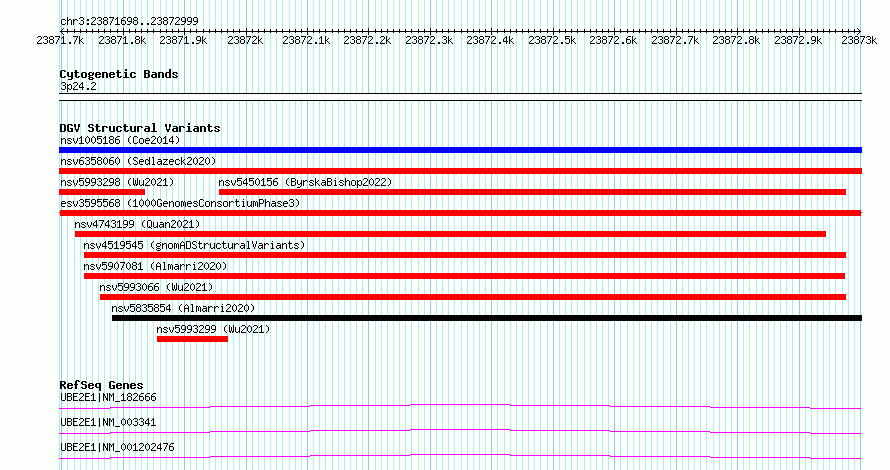Click the red nsv5993066 variant bar
Image resolution: width=890 pixels, height=470 pixels.
[x=473, y=297]
